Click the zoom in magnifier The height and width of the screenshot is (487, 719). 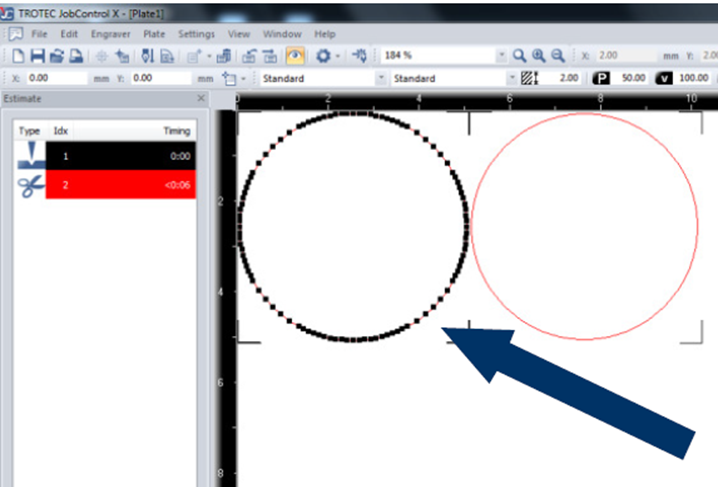click(539, 56)
